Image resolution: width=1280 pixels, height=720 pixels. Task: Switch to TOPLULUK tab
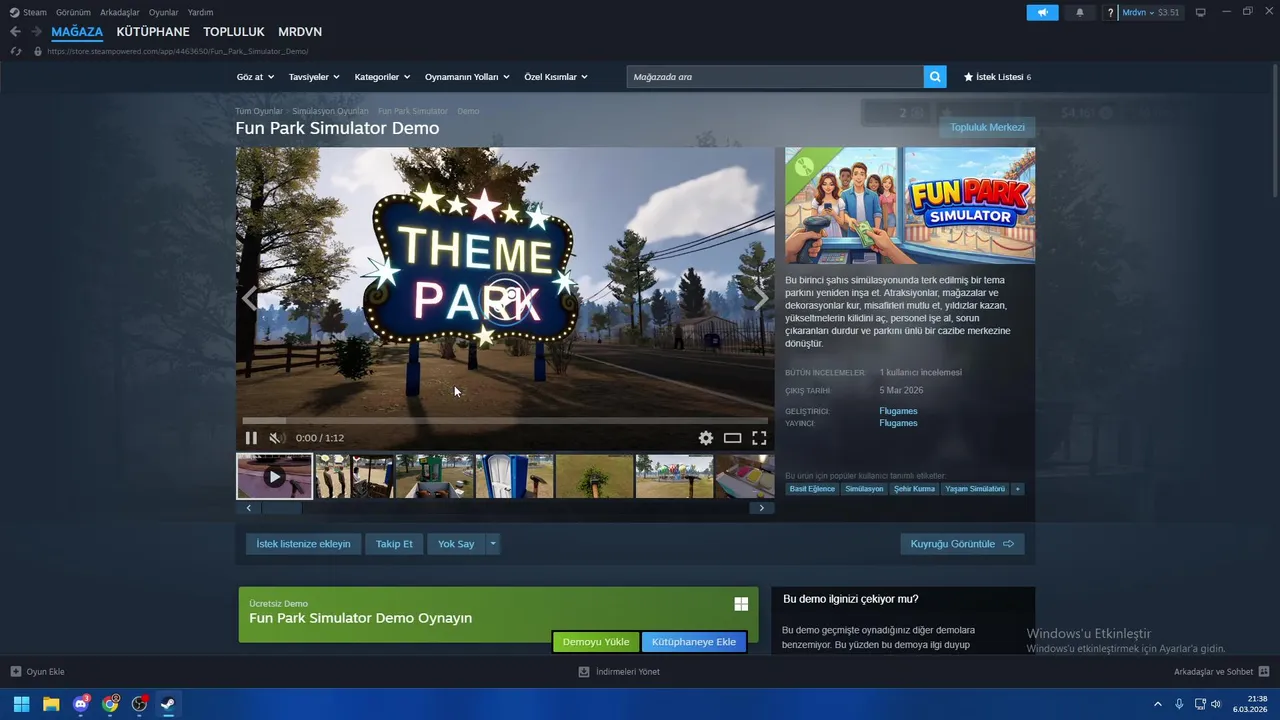[234, 32]
